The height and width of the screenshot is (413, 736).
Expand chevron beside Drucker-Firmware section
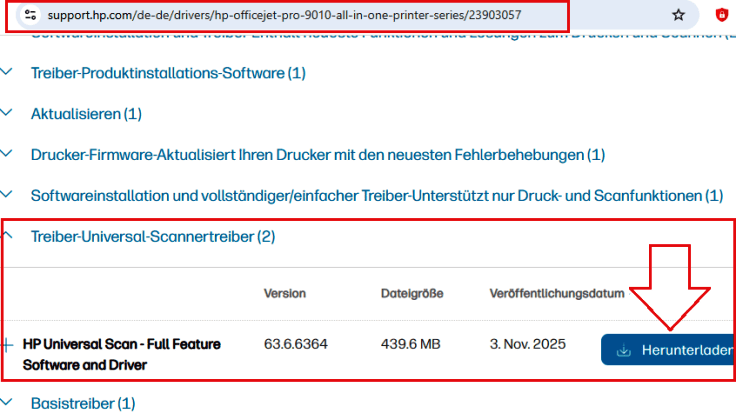pyautogui.click(x=7, y=154)
